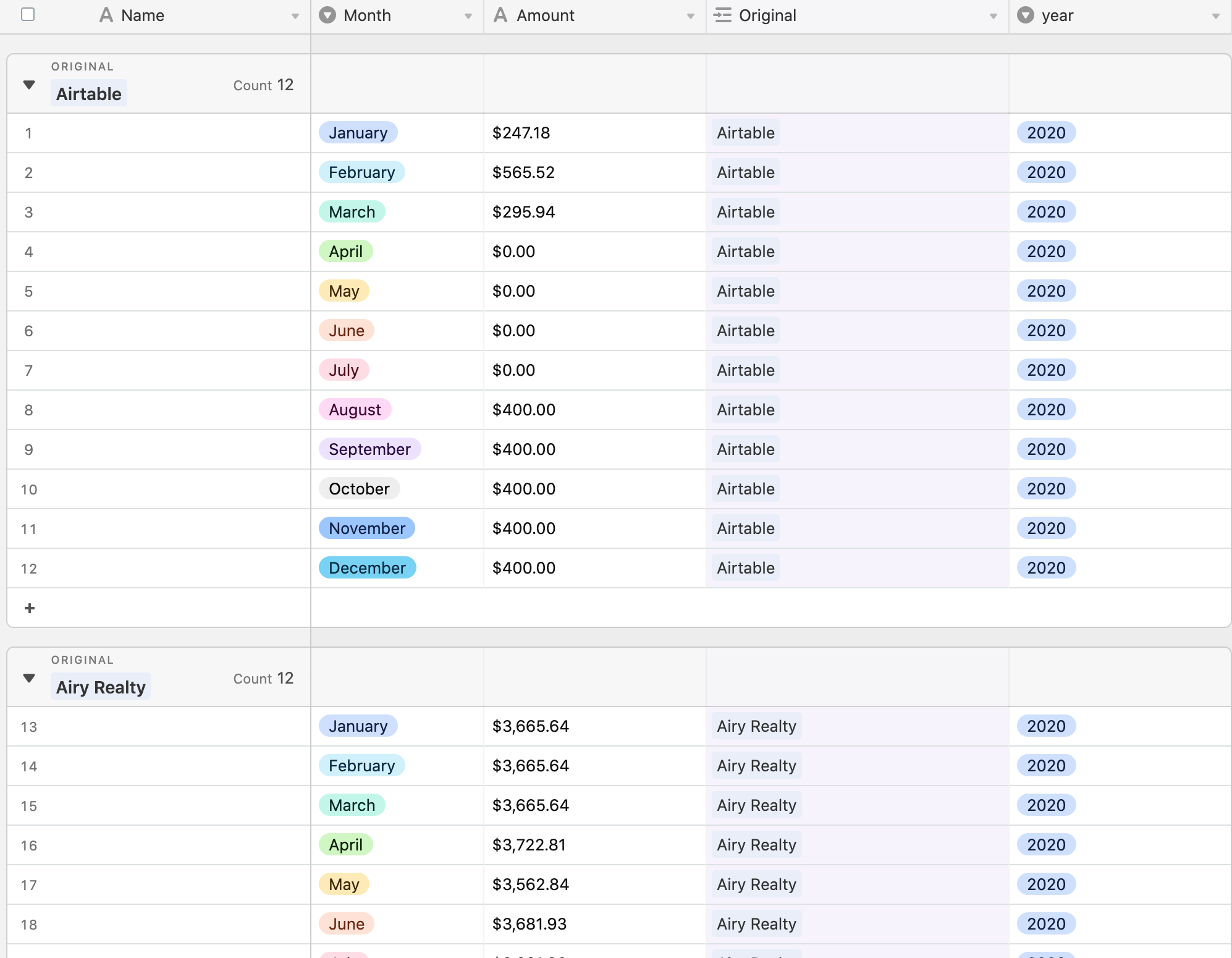Click the $565.52 amount cell
Image resolution: width=1232 pixels, height=958 pixels.
tap(595, 172)
